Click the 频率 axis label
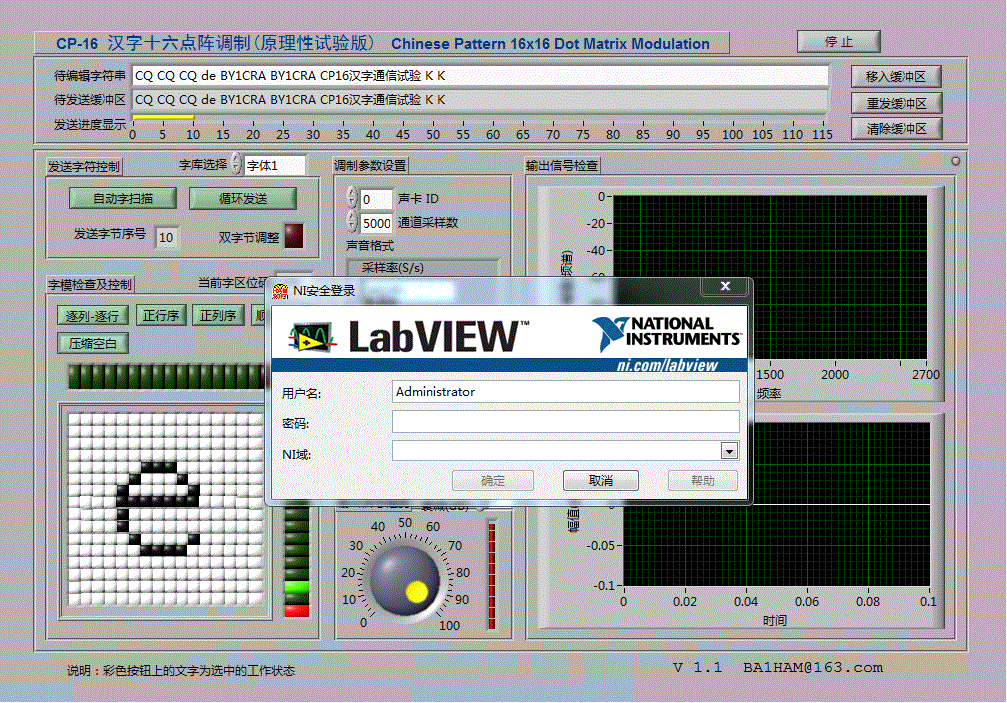This screenshot has width=1007, height=703. click(769, 394)
